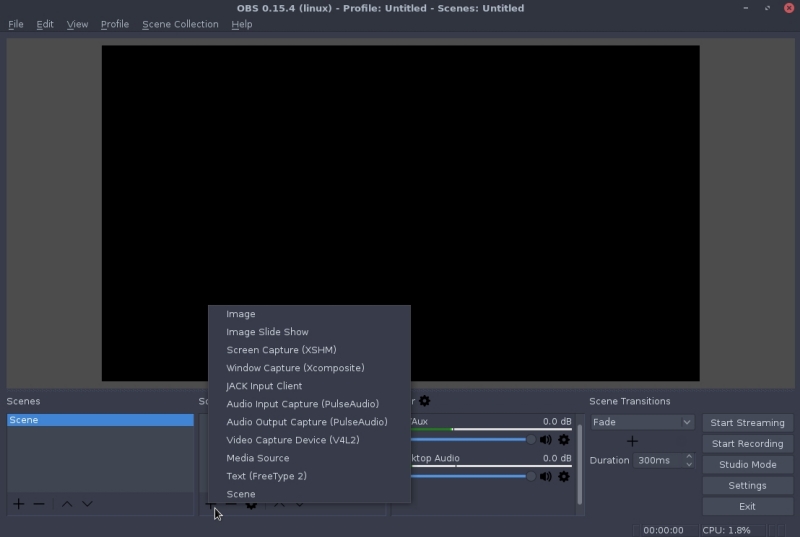Open Desktop Audio gear settings
The height and width of the screenshot is (537, 800).
tap(564, 476)
